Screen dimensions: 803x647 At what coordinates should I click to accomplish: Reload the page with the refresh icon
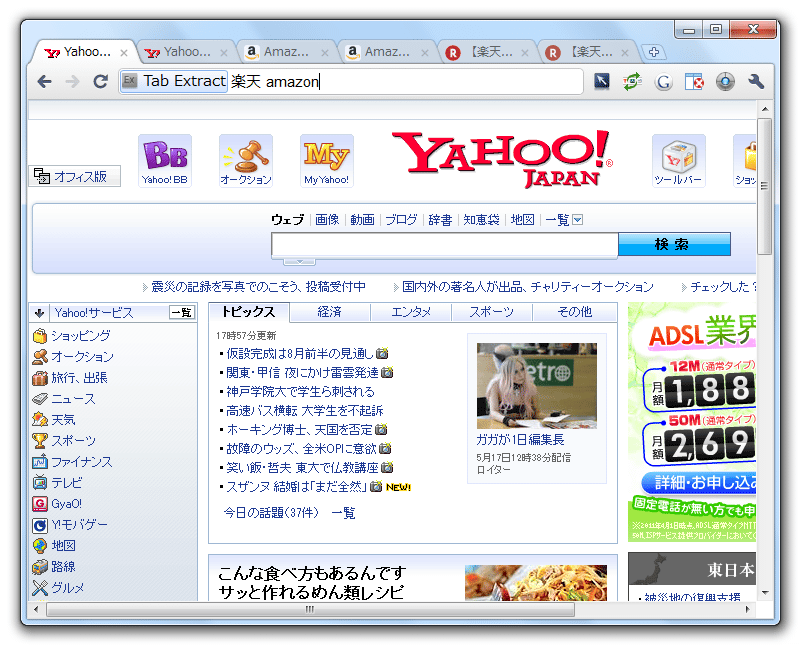pyautogui.click(x=100, y=81)
